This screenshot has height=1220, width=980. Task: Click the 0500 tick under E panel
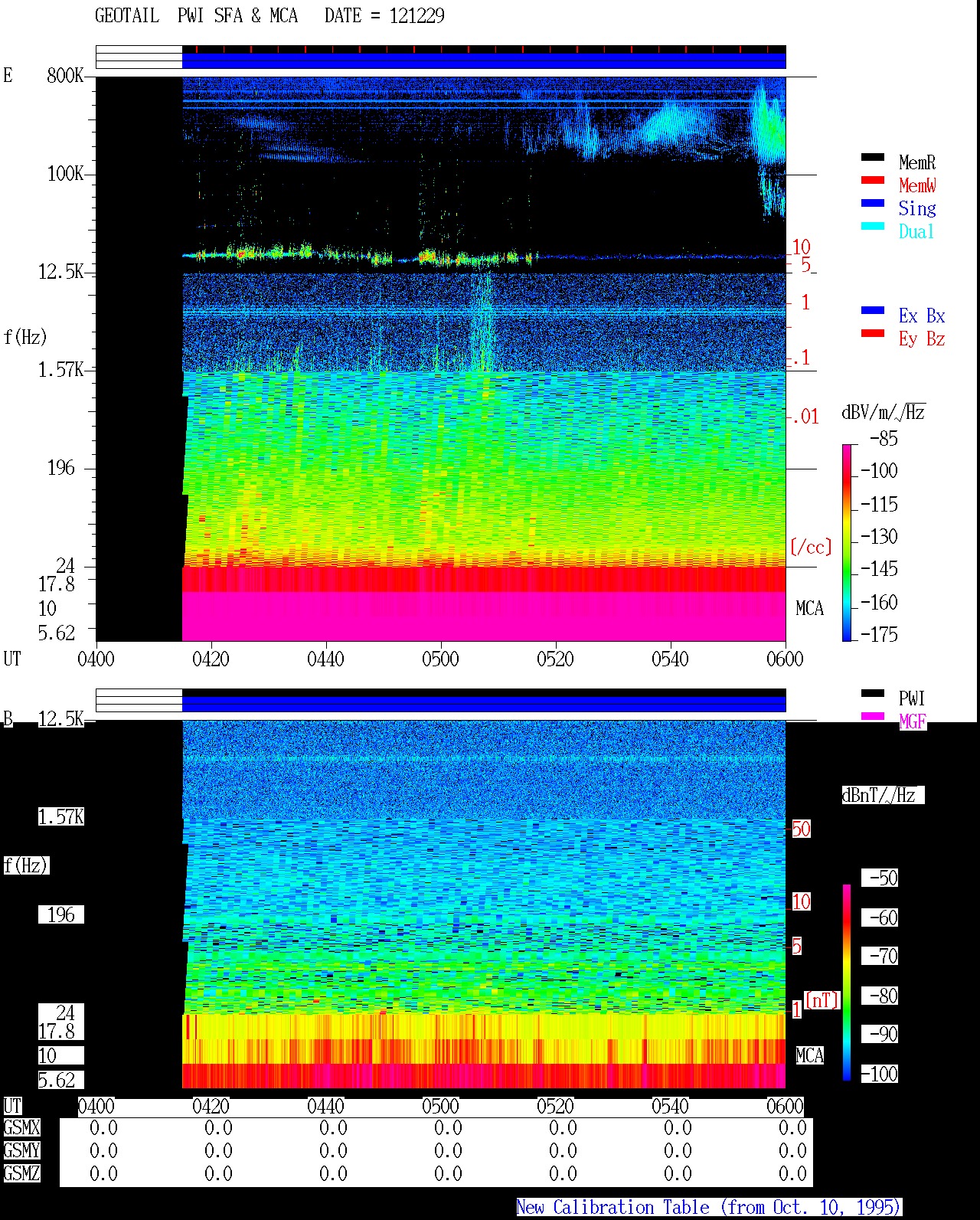tap(440, 659)
